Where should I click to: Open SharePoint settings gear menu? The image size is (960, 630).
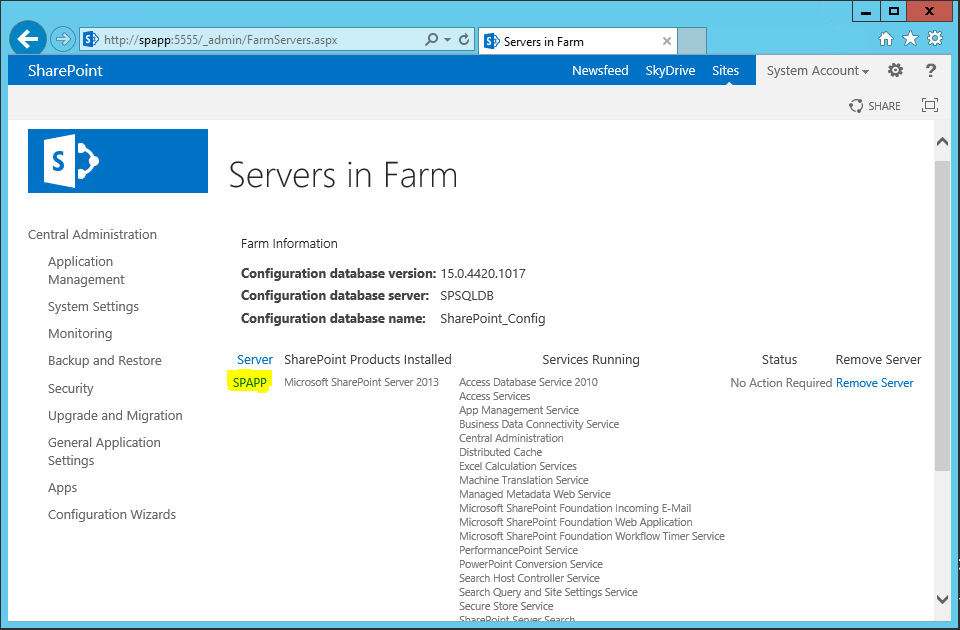pyautogui.click(x=895, y=70)
